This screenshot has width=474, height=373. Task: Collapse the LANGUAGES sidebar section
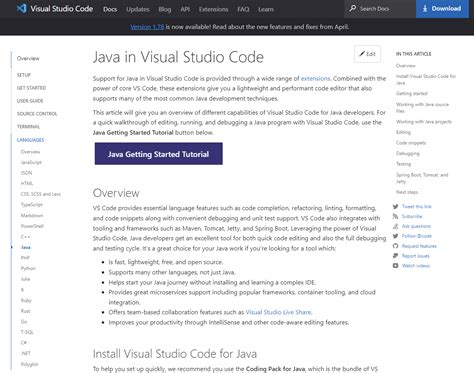[30, 140]
